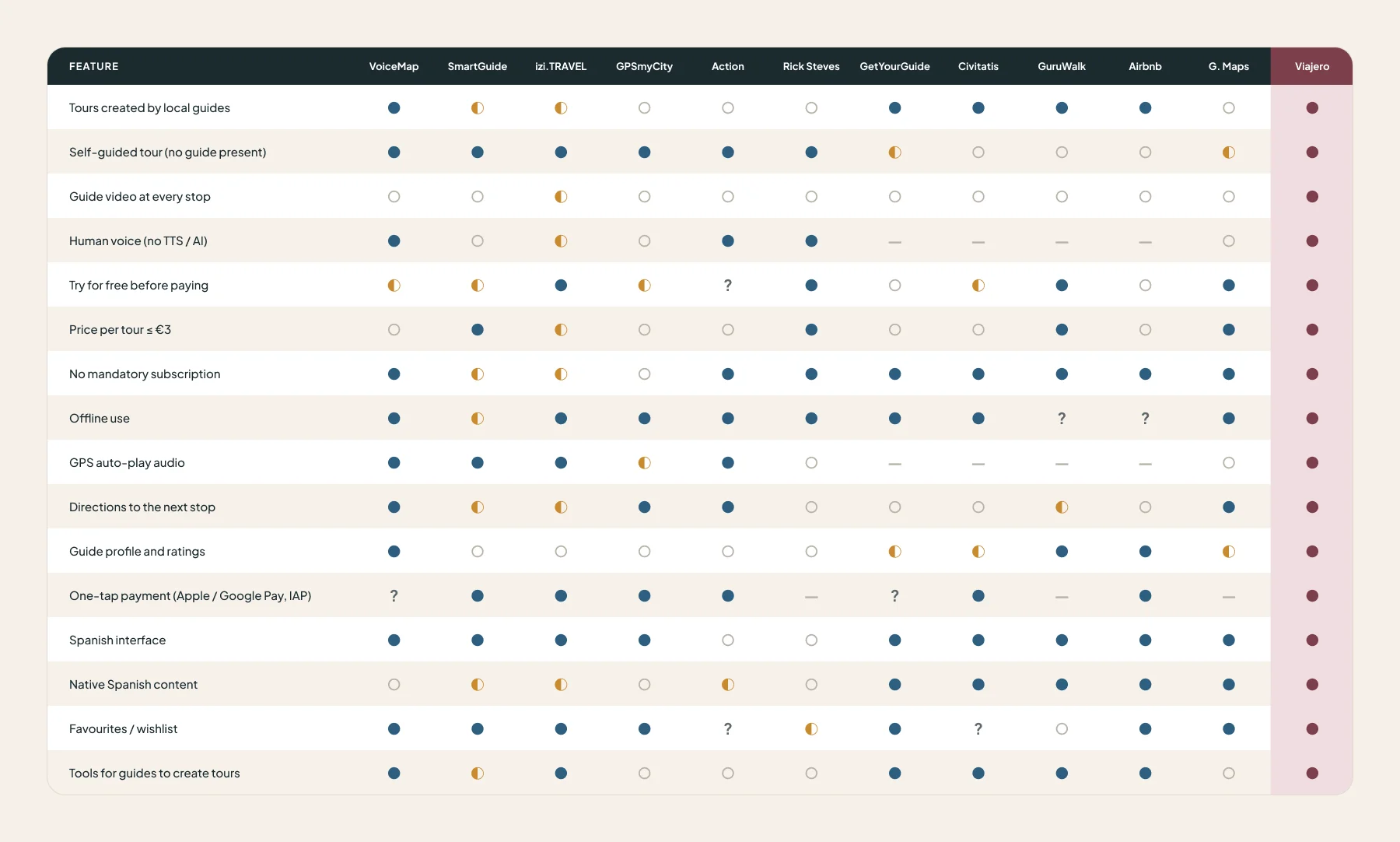Viewport: 1400px width, 842px height.
Task: Click 'Tools for guides to create tours' label
Action: tap(154, 774)
